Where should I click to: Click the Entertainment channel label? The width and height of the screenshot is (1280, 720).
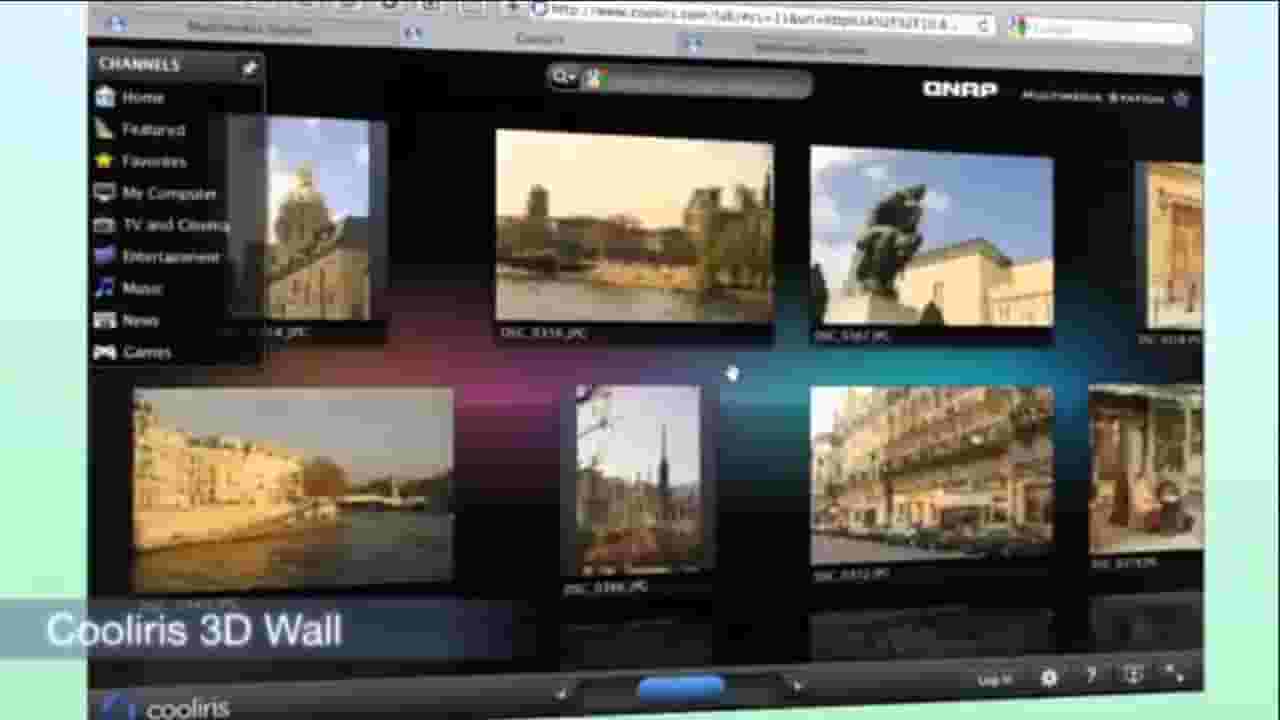pos(171,256)
